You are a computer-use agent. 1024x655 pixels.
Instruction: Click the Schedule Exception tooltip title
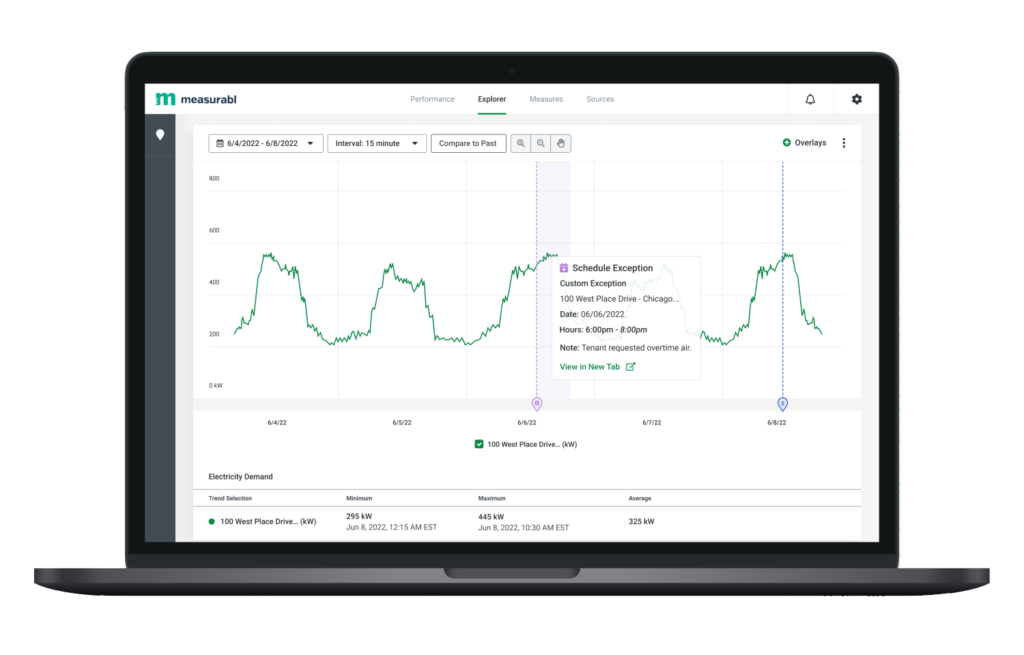613,268
